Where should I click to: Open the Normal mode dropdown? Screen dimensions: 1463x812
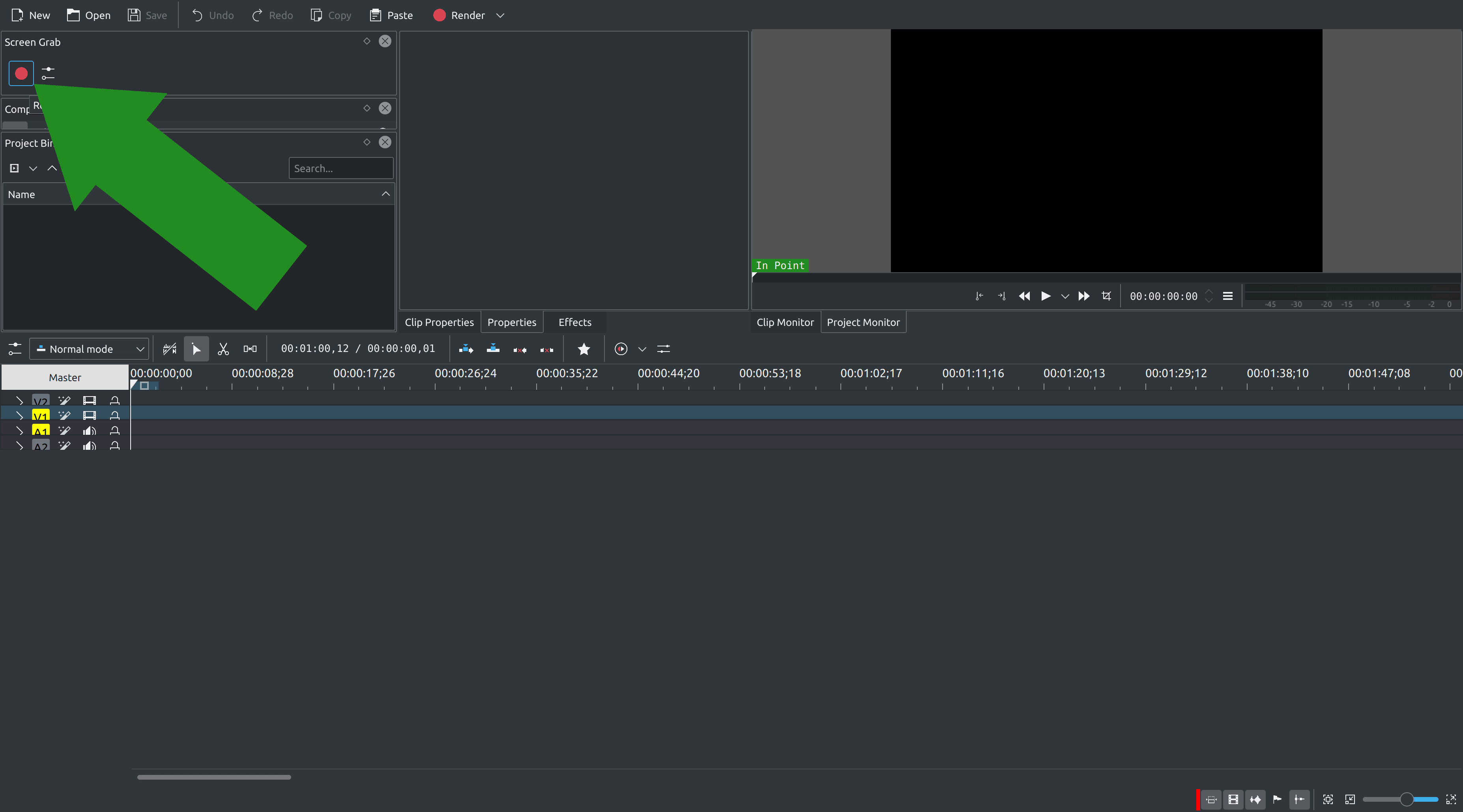tap(90, 349)
